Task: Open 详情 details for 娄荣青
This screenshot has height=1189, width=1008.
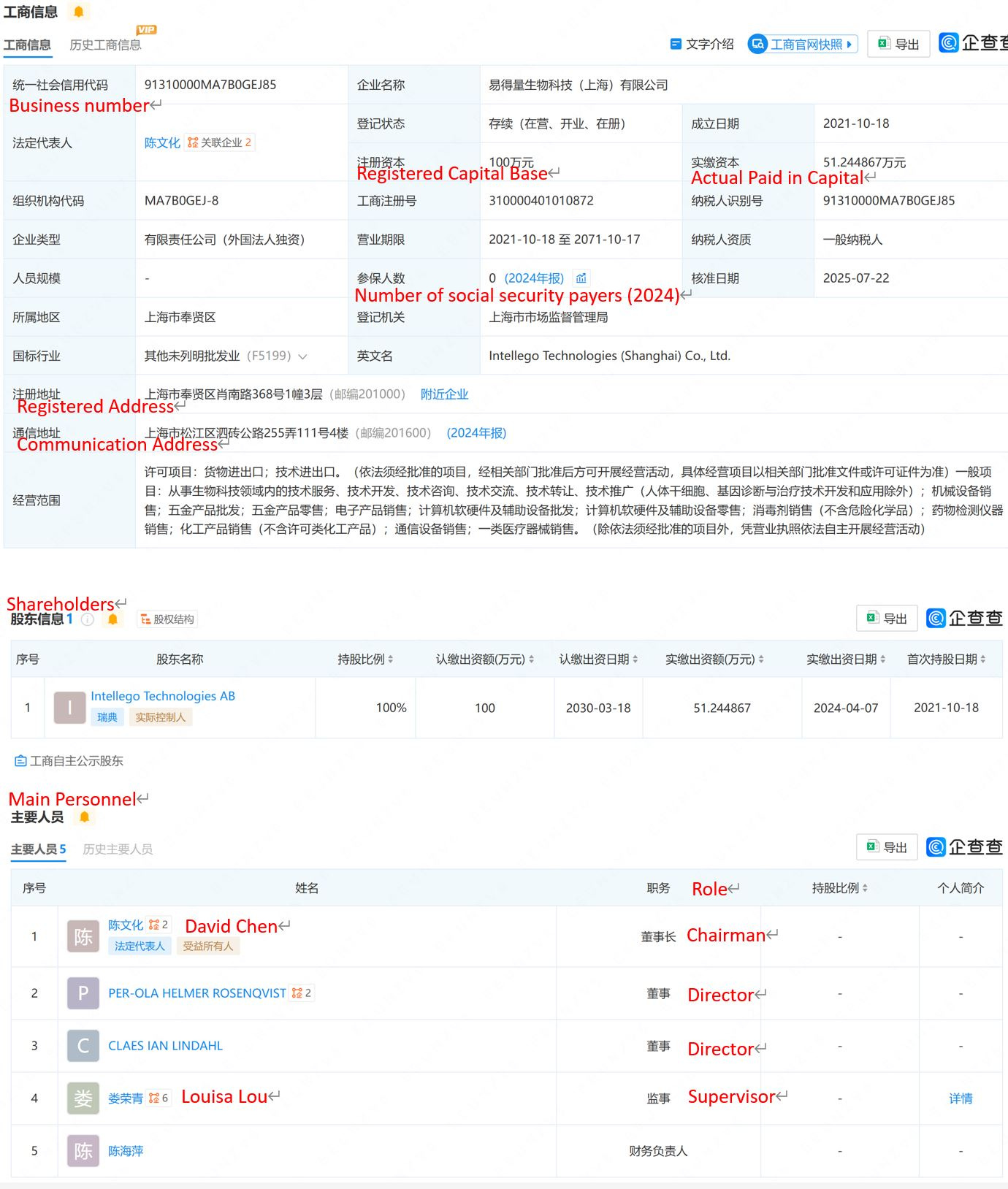Action: tap(961, 1098)
